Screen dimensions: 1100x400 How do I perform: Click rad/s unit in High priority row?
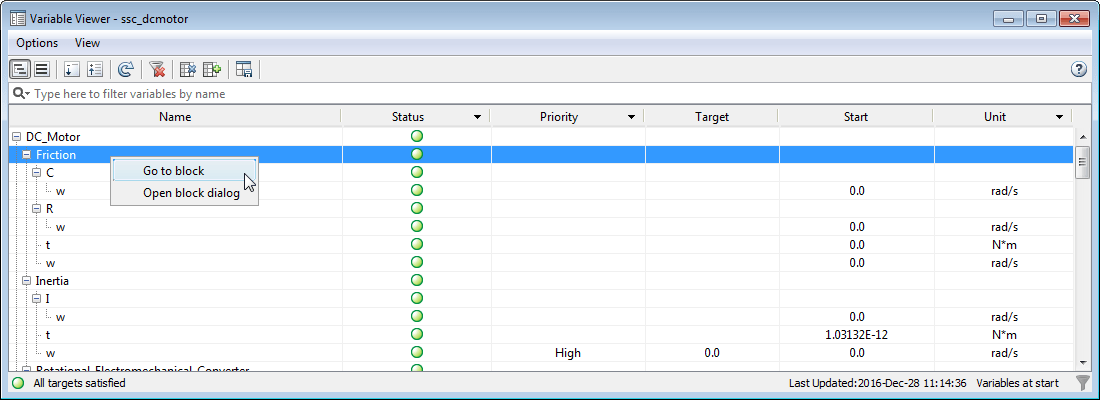1004,353
